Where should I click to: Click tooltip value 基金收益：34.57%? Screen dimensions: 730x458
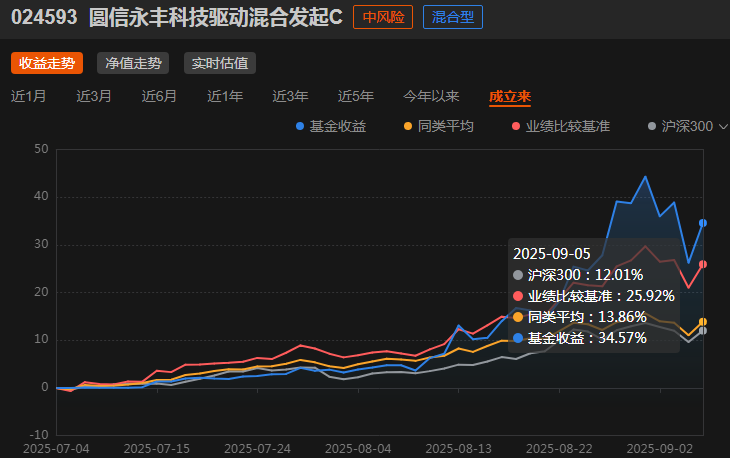coord(580,338)
